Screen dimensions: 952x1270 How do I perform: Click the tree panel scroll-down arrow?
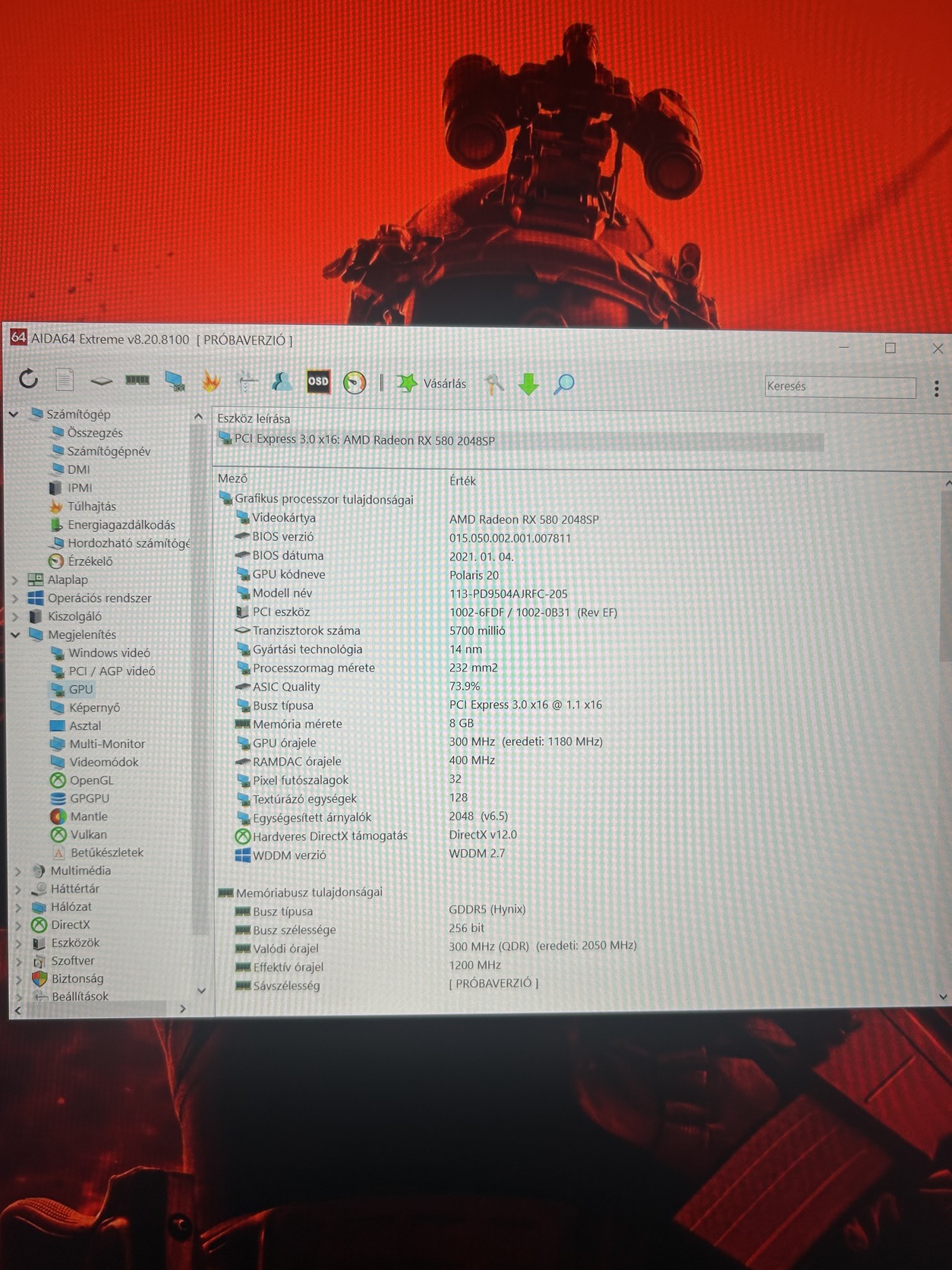click(201, 990)
